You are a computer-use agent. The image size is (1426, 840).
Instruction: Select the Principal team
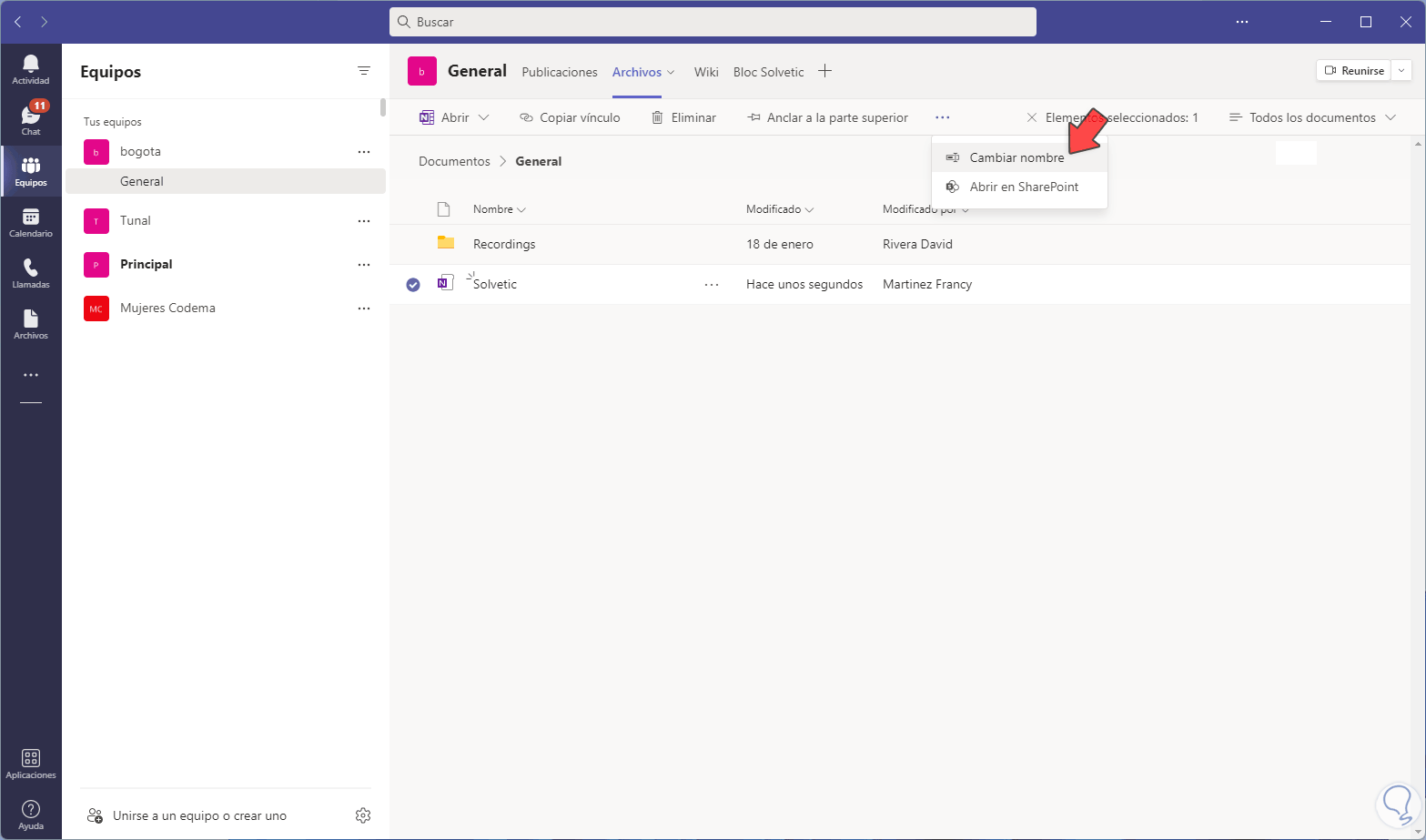pyautogui.click(x=146, y=265)
